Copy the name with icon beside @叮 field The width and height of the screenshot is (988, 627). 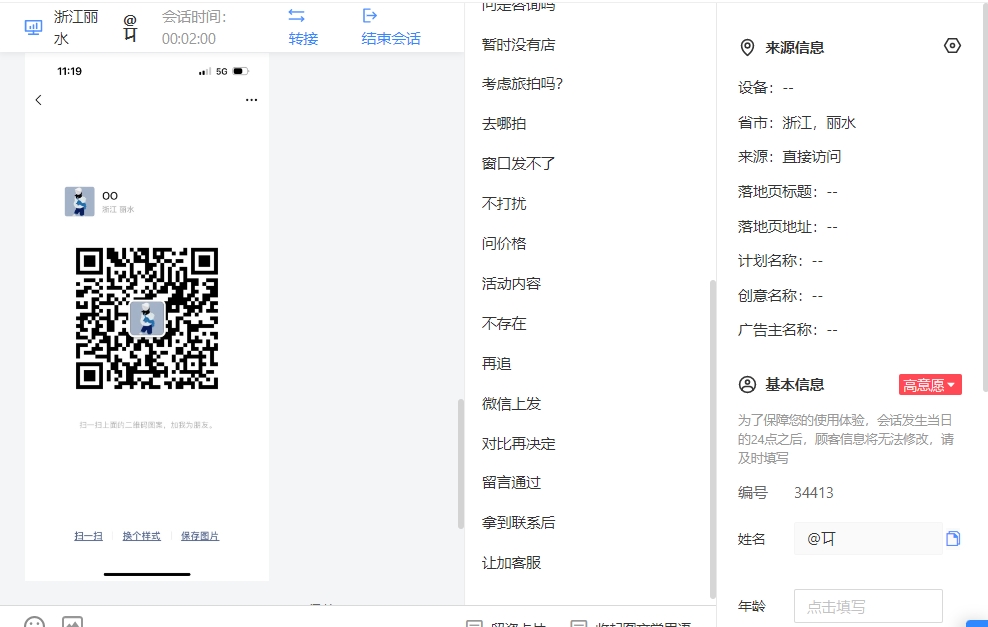(953, 538)
